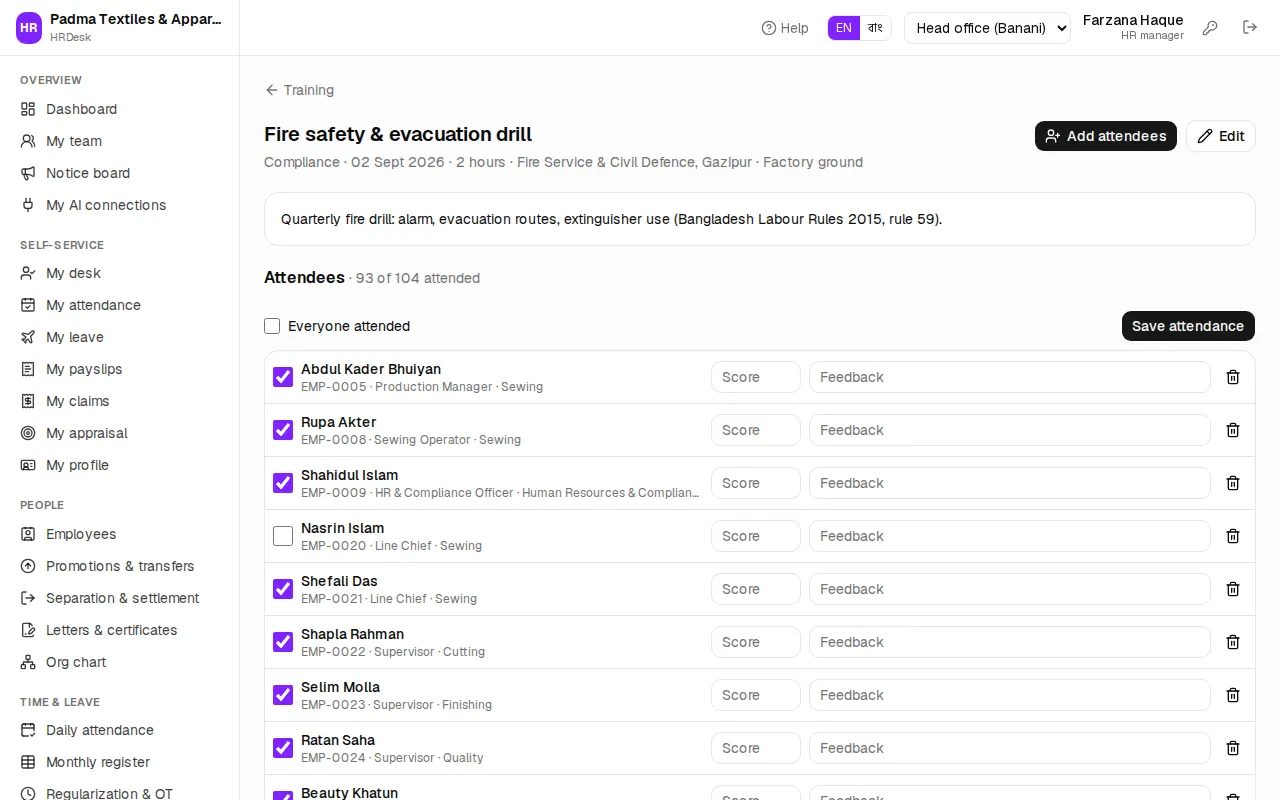
Task: Open Separation & settlement in the sidebar
Action: [x=119, y=598]
